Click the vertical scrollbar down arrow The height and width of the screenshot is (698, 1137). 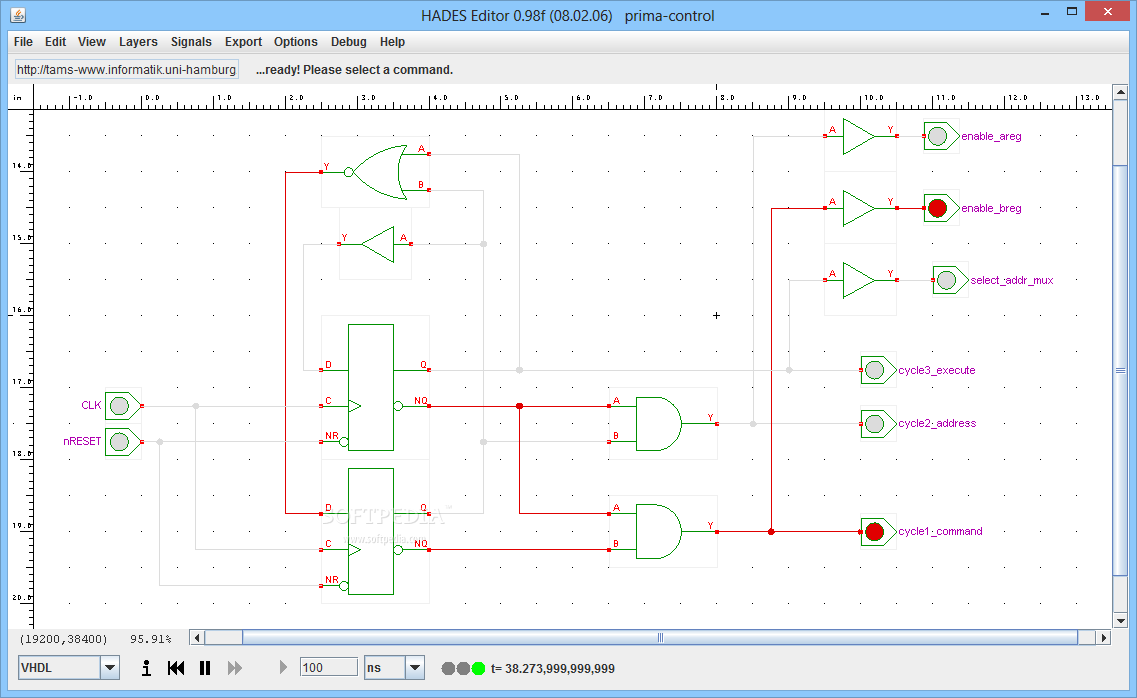pos(1120,620)
